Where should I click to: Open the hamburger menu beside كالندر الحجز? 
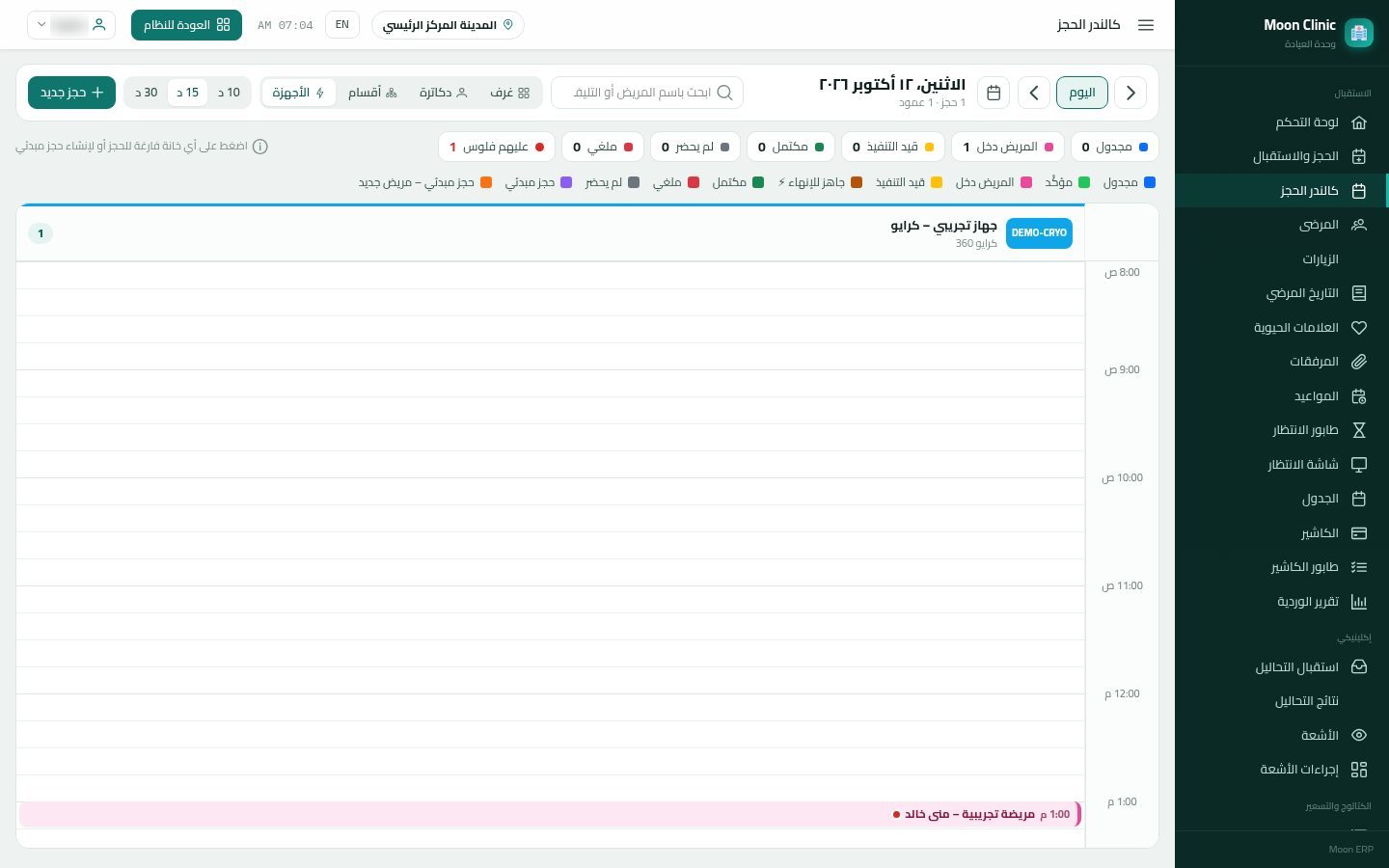point(1146,25)
